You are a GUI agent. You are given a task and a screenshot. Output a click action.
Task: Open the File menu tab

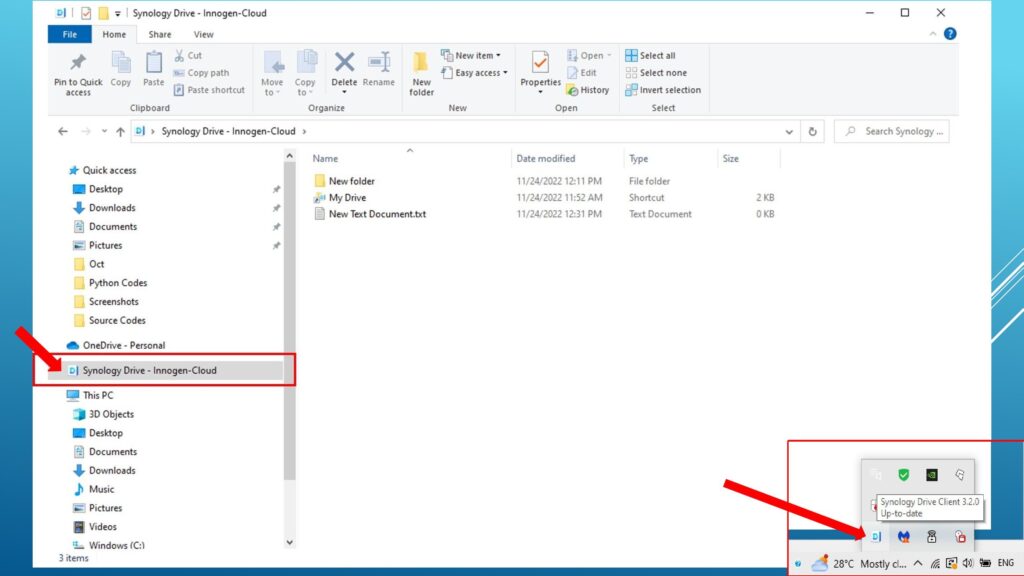(x=69, y=34)
